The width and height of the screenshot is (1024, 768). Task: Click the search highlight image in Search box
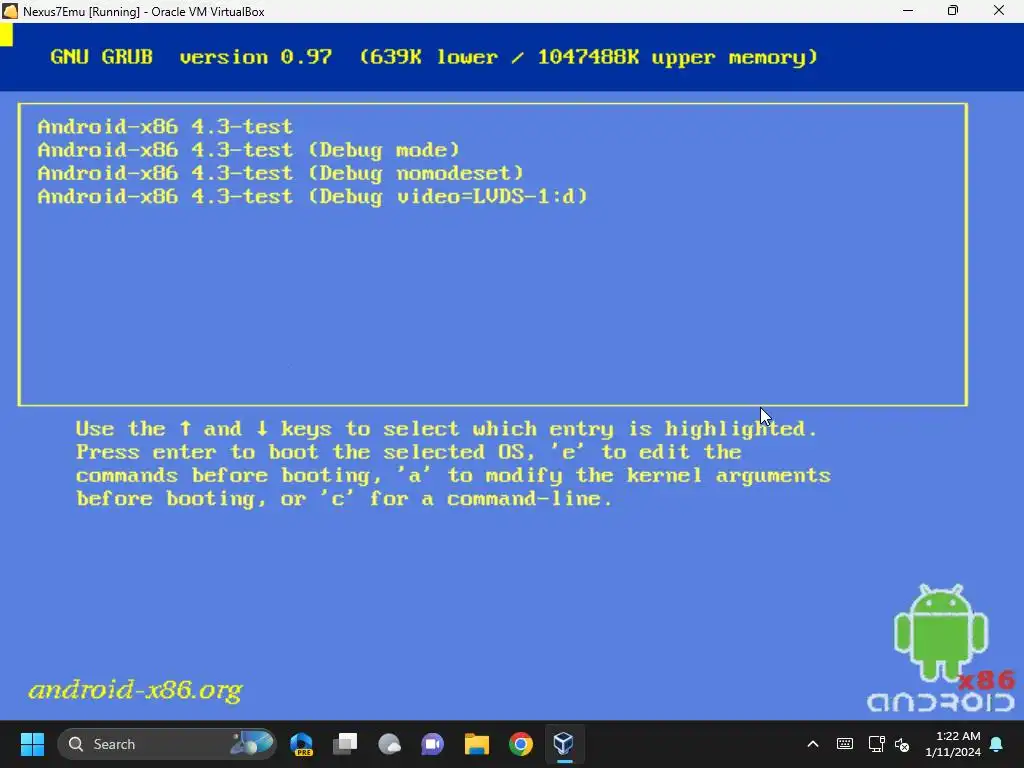click(x=251, y=744)
